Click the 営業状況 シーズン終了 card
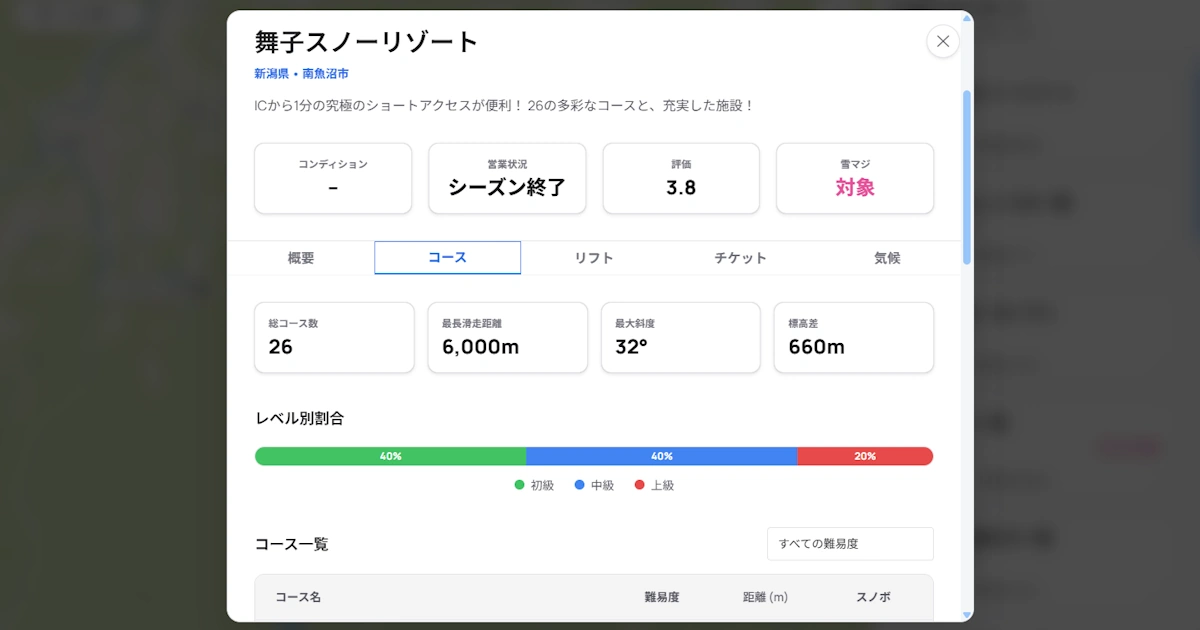The image size is (1200, 630). pyautogui.click(x=507, y=178)
